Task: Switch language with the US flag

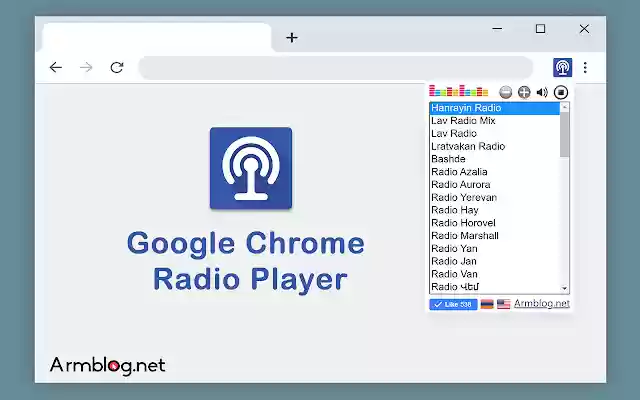Action: point(504,304)
